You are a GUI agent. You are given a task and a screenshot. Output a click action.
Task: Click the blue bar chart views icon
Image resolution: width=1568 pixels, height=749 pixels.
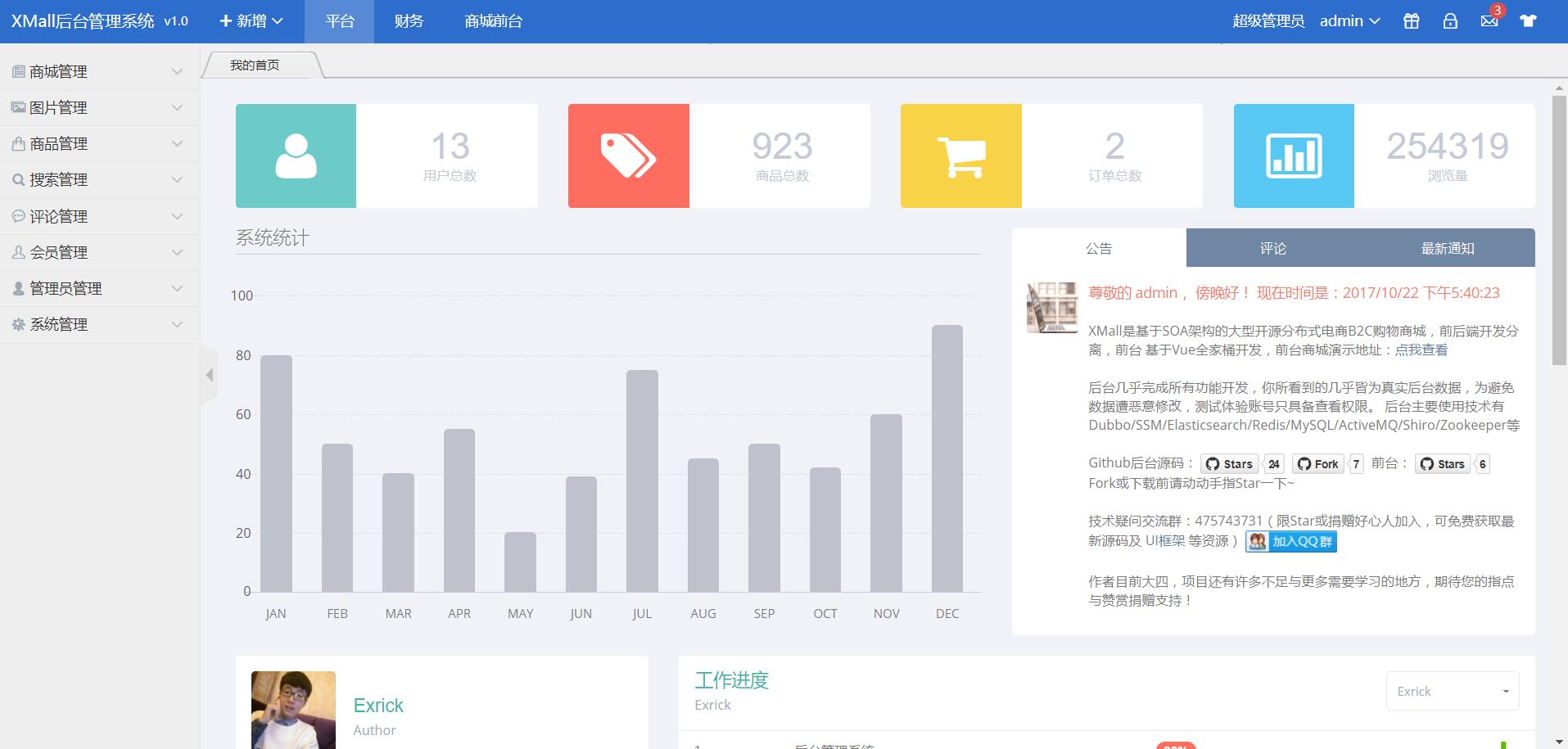(x=1294, y=156)
